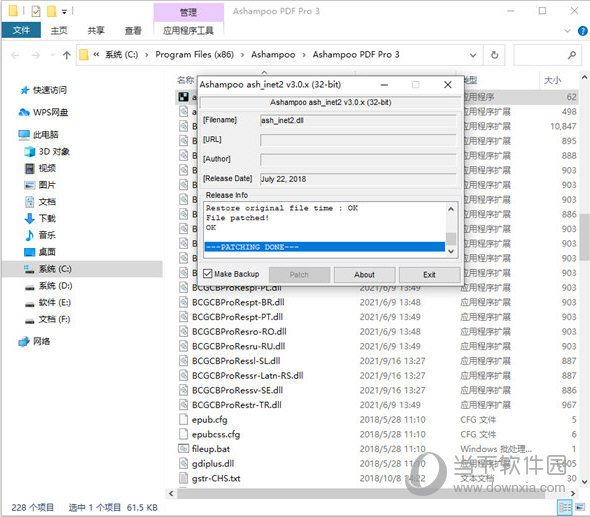Open Quick Access toolbar customize dropdown
The height and width of the screenshot is (517, 590).
[x=64, y=12]
